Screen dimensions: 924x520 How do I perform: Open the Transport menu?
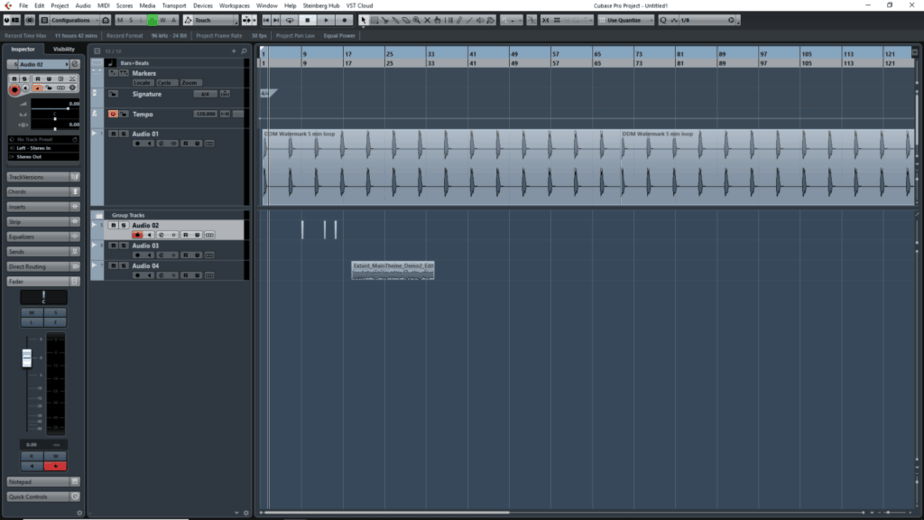(x=174, y=5)
